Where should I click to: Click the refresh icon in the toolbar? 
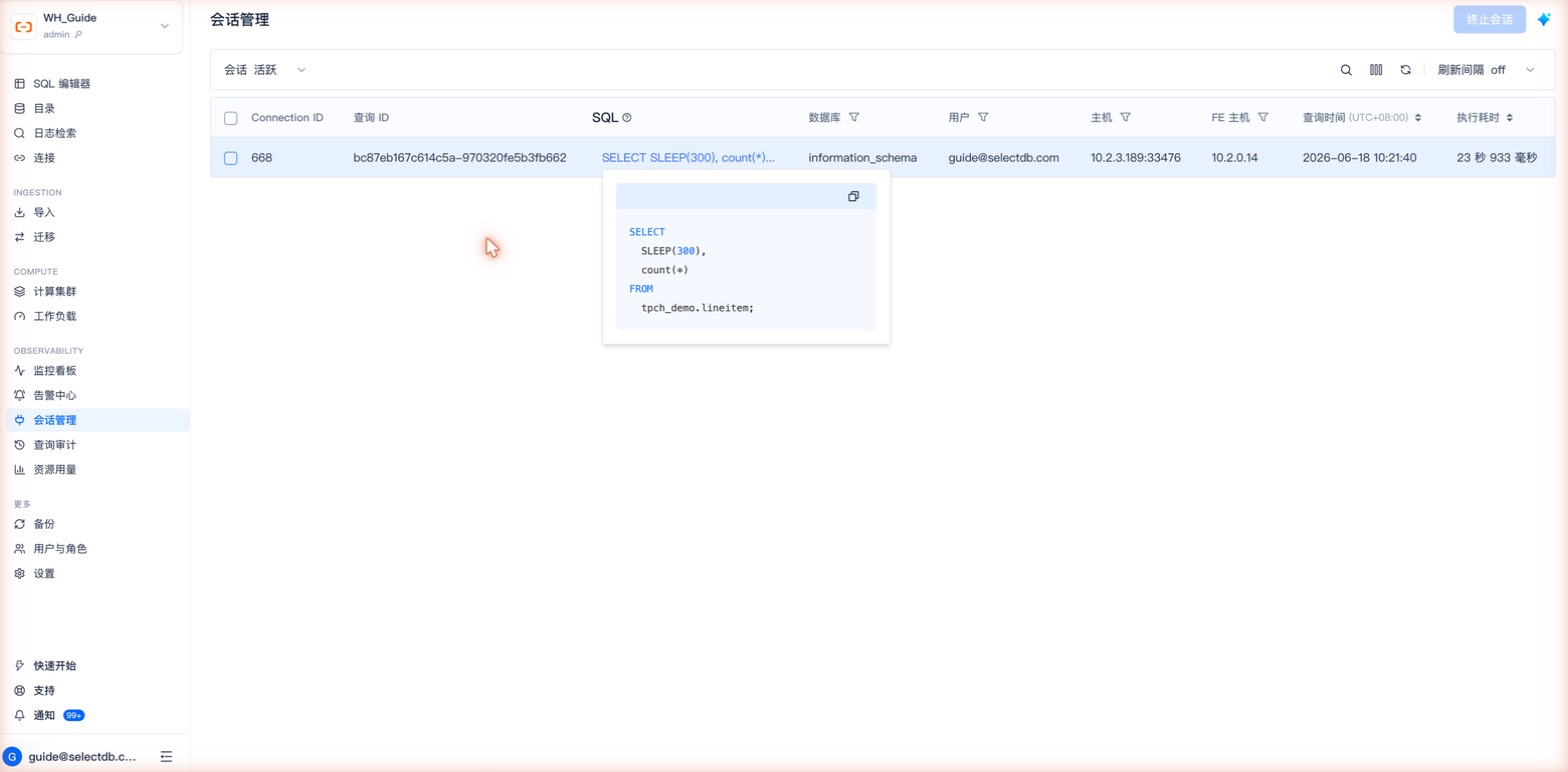tap(1405, 70)
